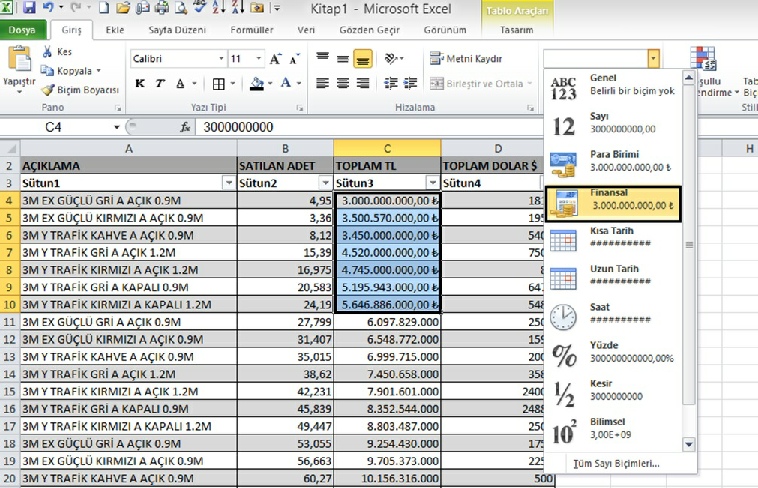The image size is (758, 488).
Task: Switch to the Formüller tab
Action: tap(252, 30)
